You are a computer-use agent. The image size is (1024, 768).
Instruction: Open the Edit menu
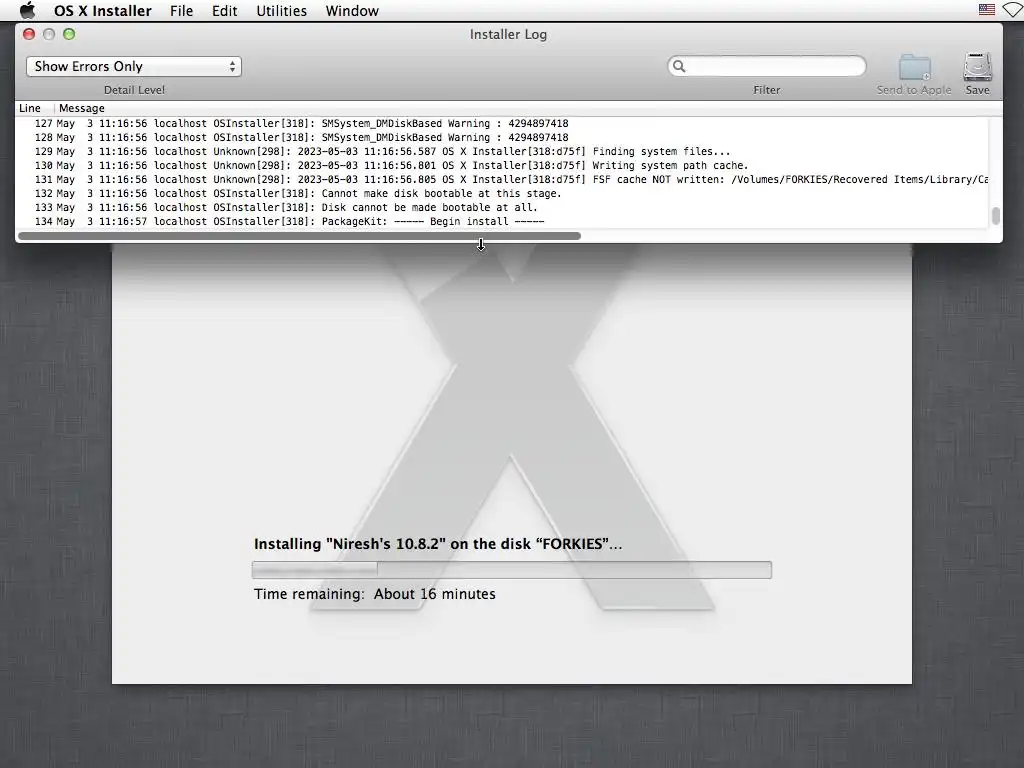coord(224,10)
